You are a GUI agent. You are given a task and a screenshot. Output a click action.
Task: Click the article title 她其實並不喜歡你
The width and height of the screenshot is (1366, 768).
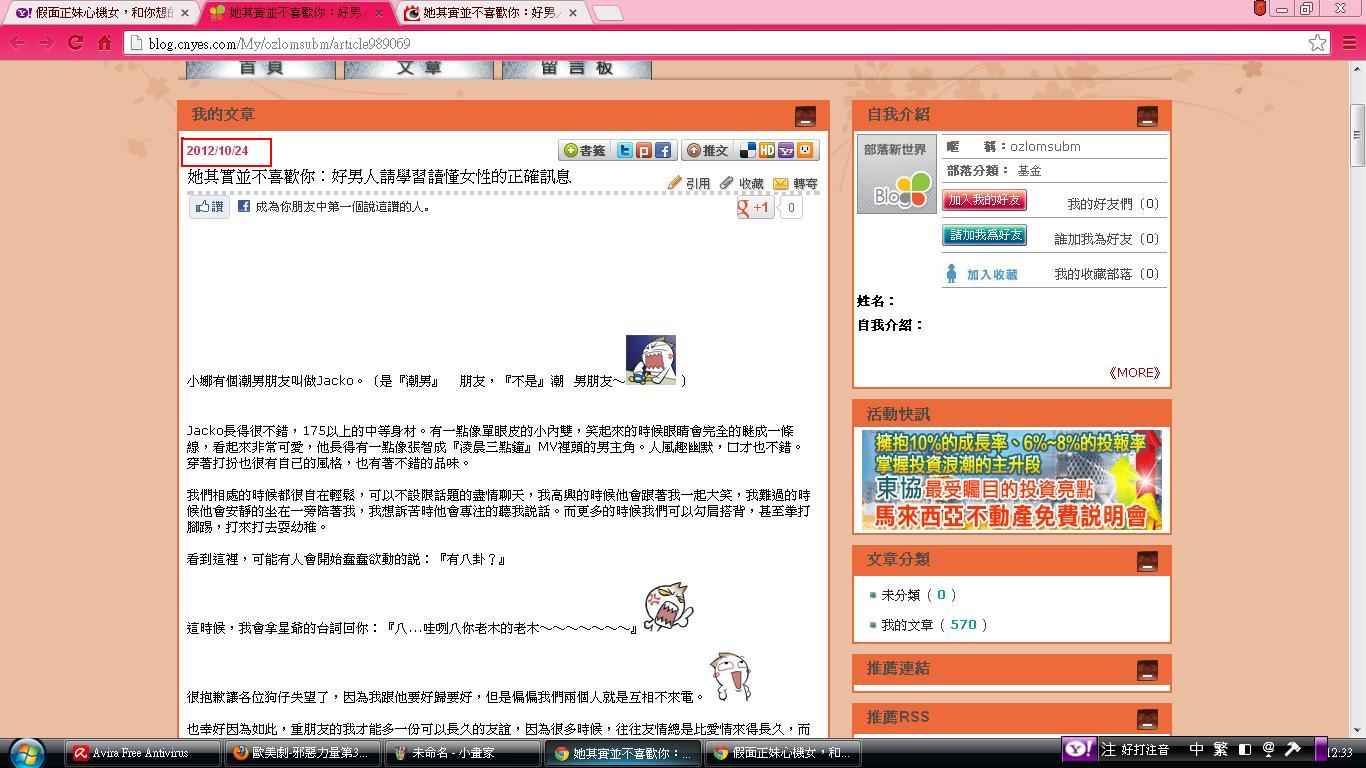point(379,176)
